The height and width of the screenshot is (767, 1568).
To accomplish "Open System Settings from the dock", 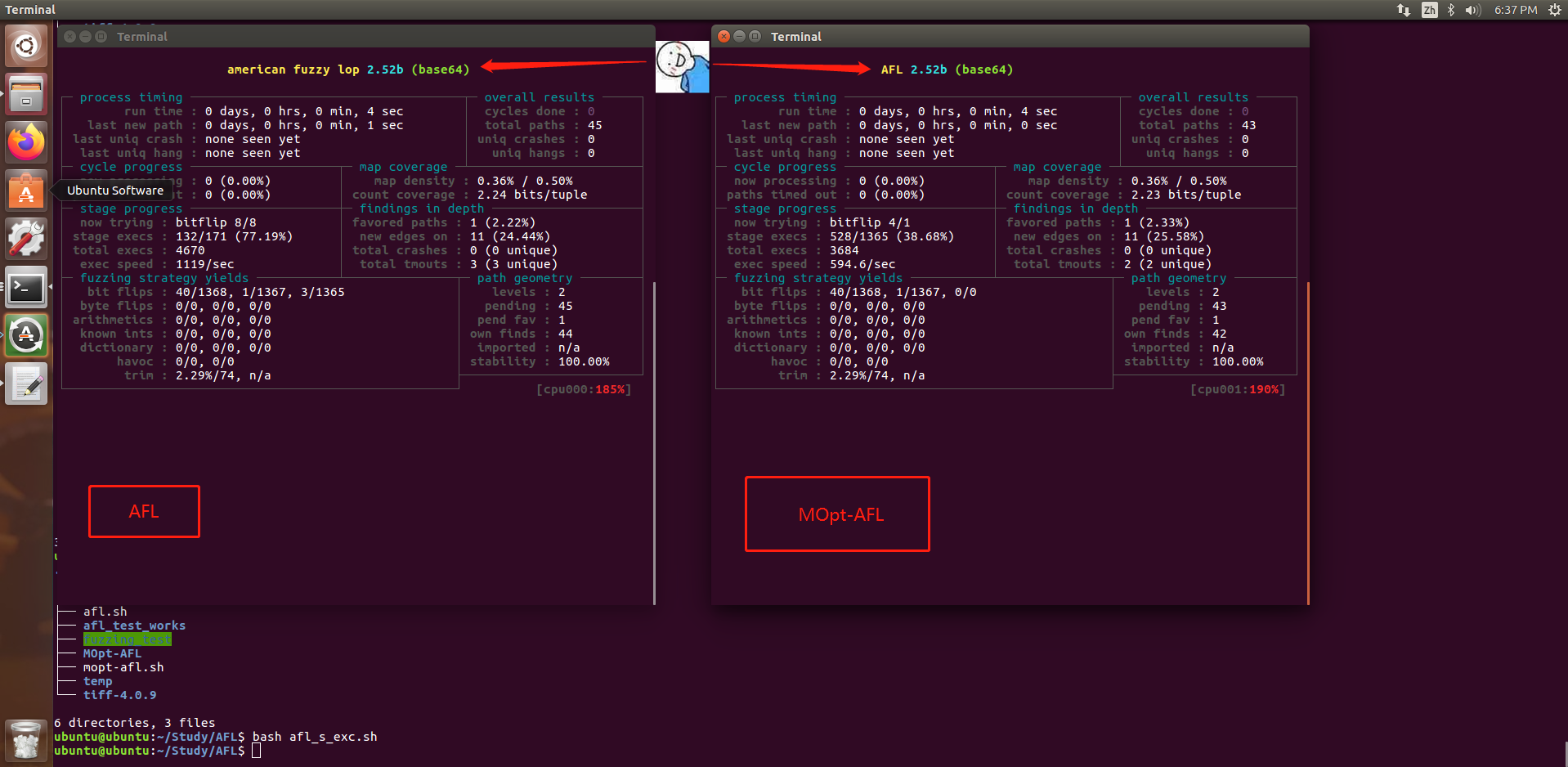I will click(x=25, y=238).
